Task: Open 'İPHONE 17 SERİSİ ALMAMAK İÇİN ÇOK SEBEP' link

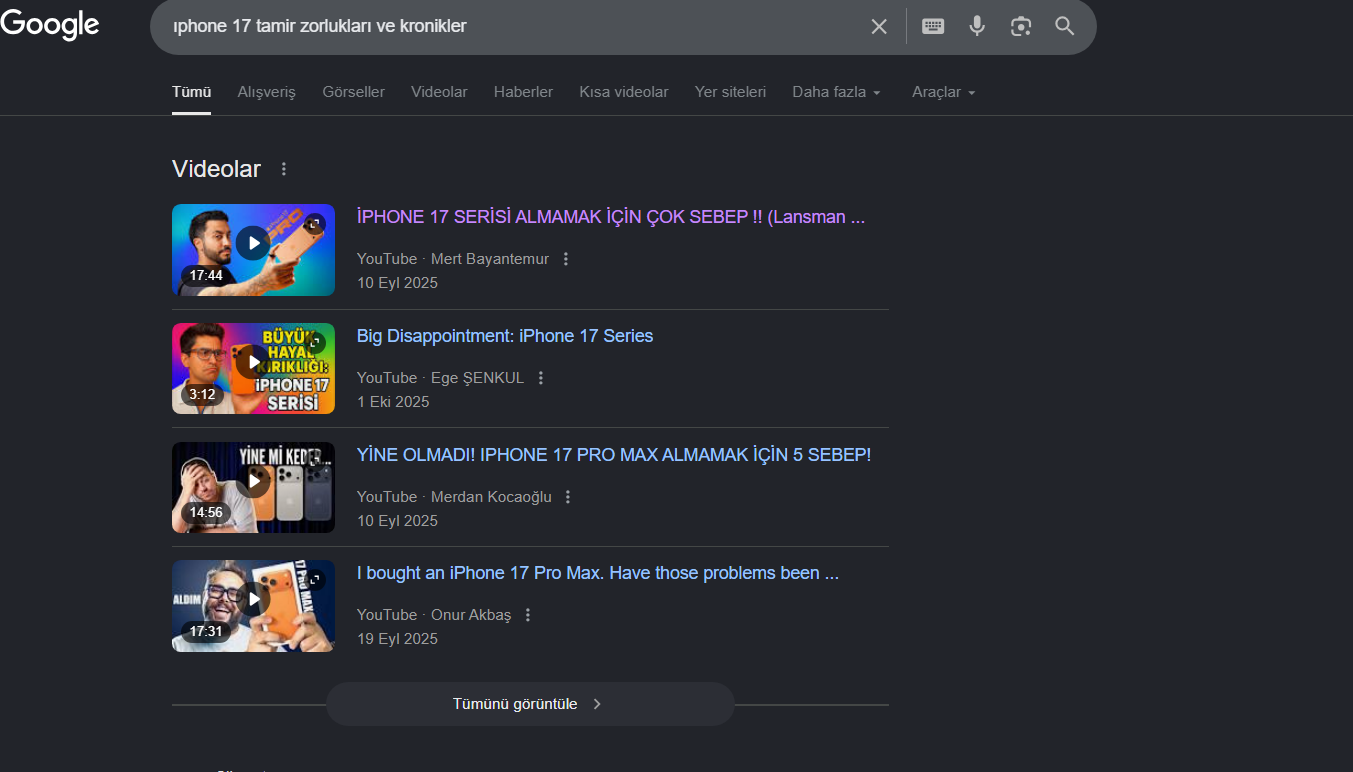Action: coord(611,217)
